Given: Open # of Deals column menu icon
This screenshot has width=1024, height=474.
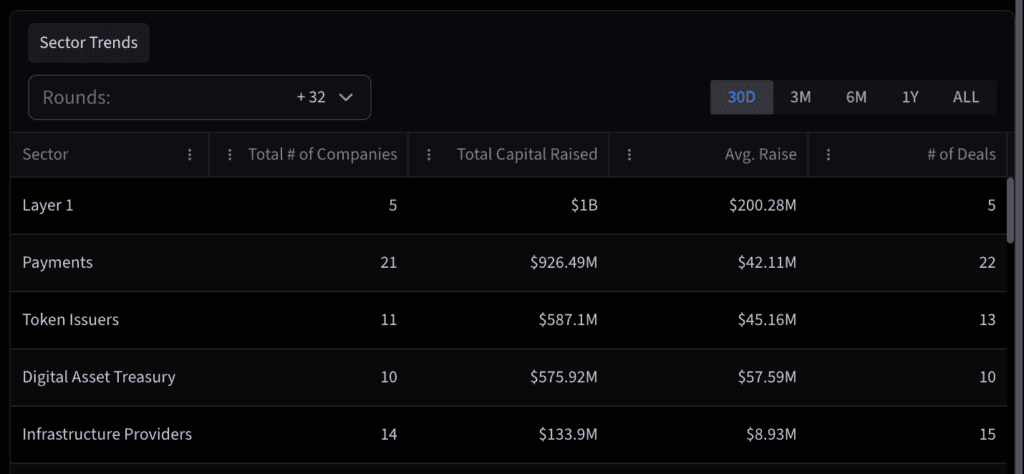Looking at the screenshot, I should [x=829, y=155].
